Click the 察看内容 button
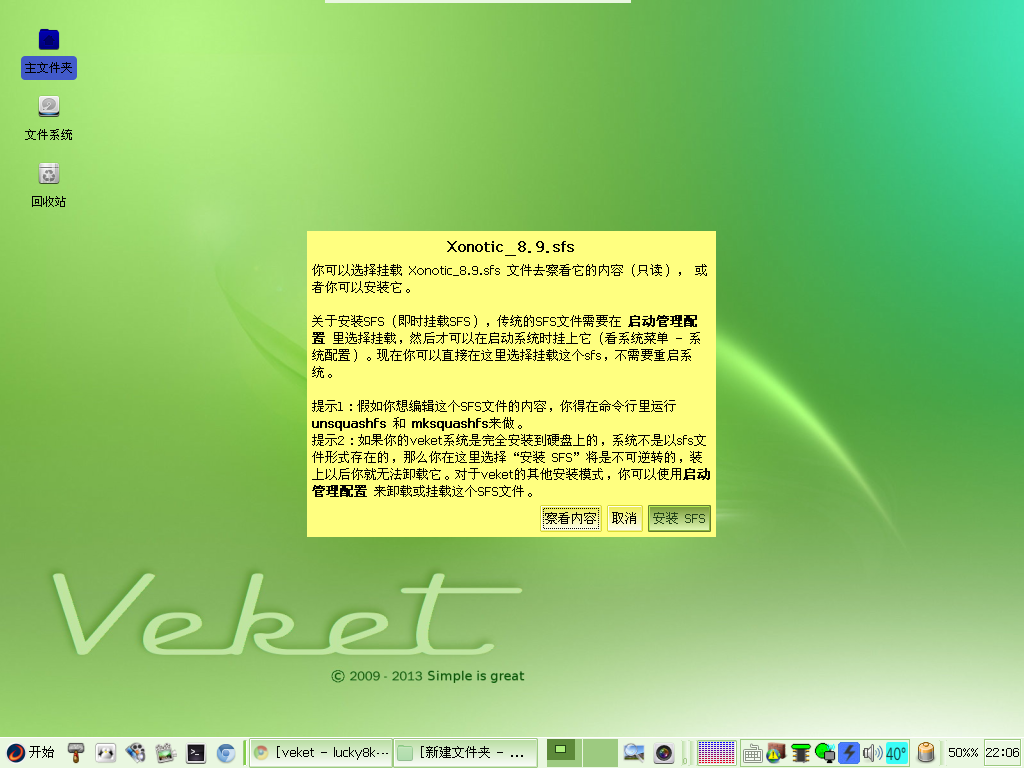This screenshot has width=1024, height=768. point(571,519)
